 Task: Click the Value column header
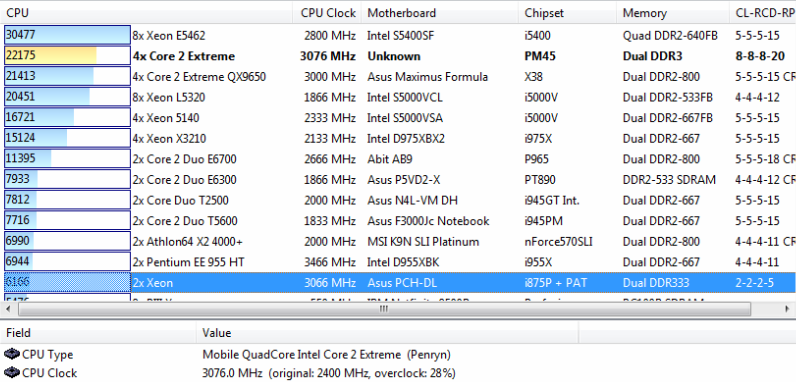pos(387,333)
